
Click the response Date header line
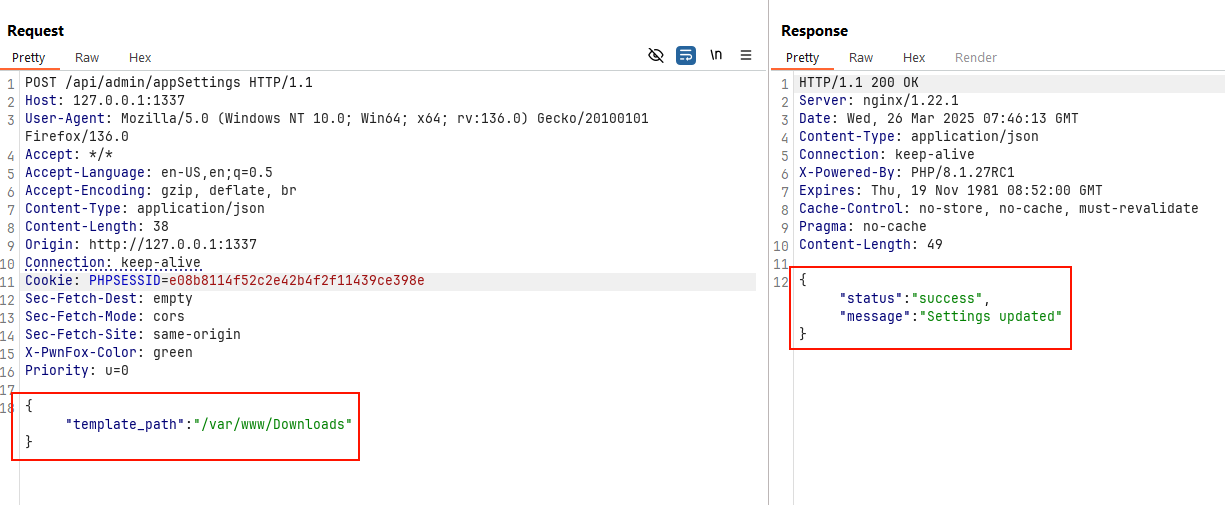point(939,119)
